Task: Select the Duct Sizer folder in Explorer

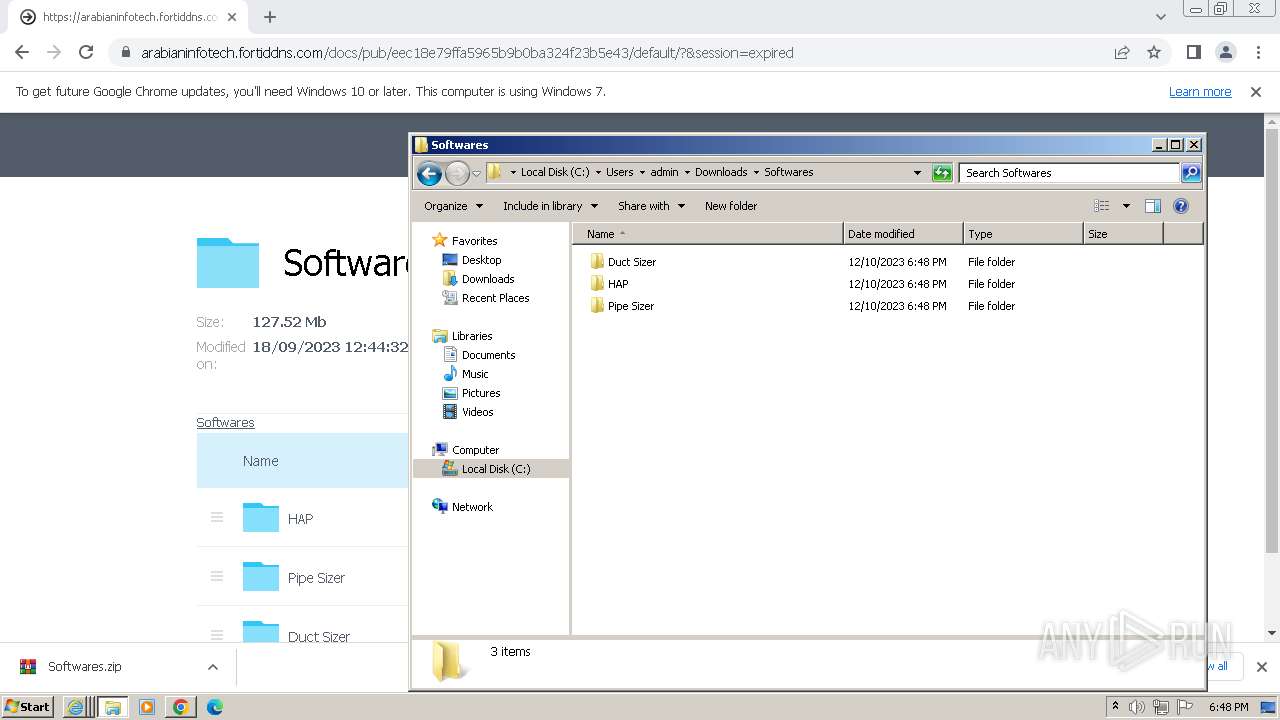Action: coord(622,262)
